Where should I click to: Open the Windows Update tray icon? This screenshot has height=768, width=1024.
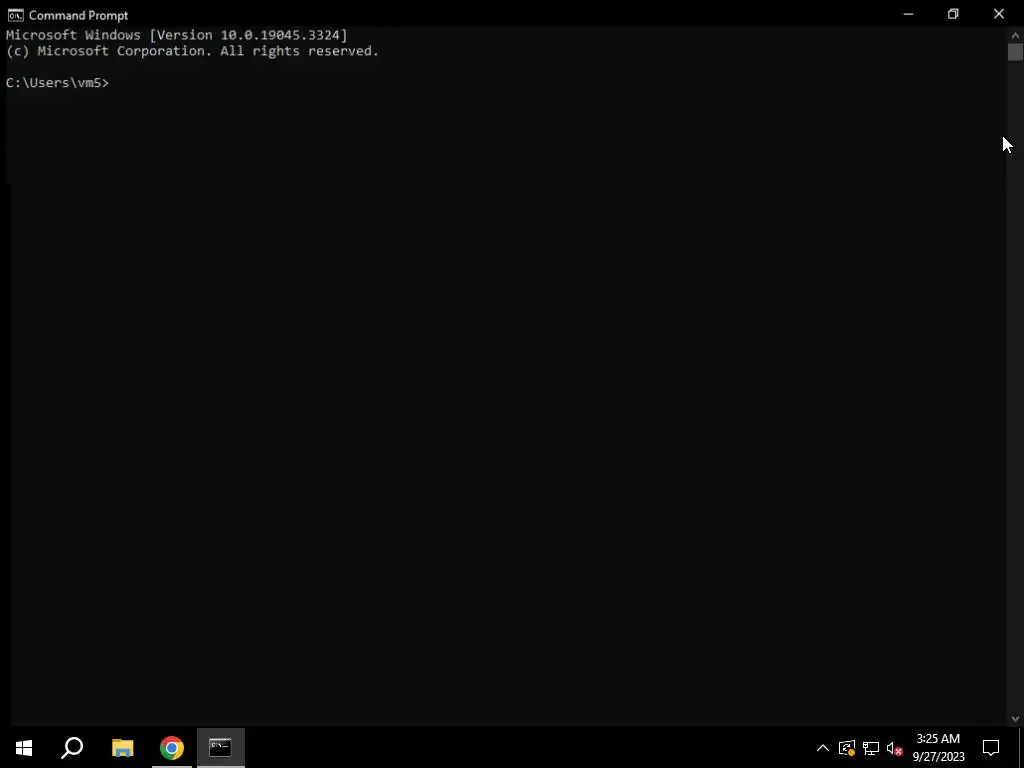tap(847, 748)
